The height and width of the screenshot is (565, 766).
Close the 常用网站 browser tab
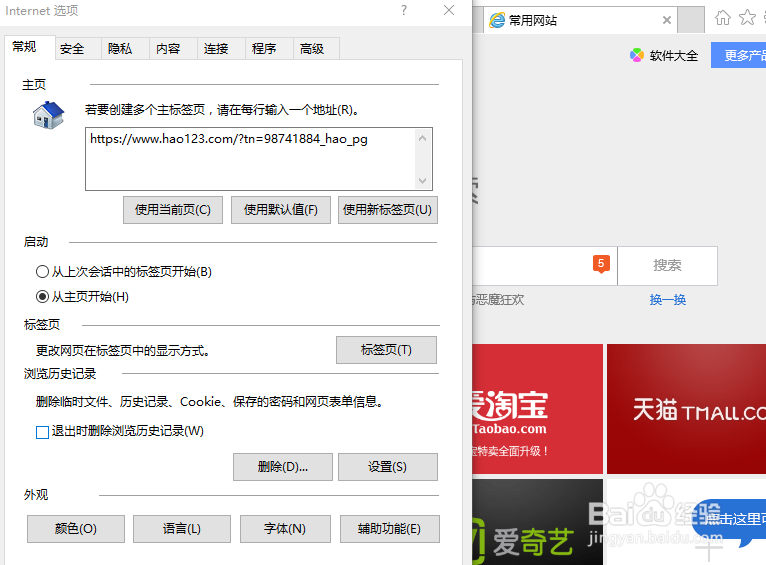pyautogui.click(x=666, y=20)
